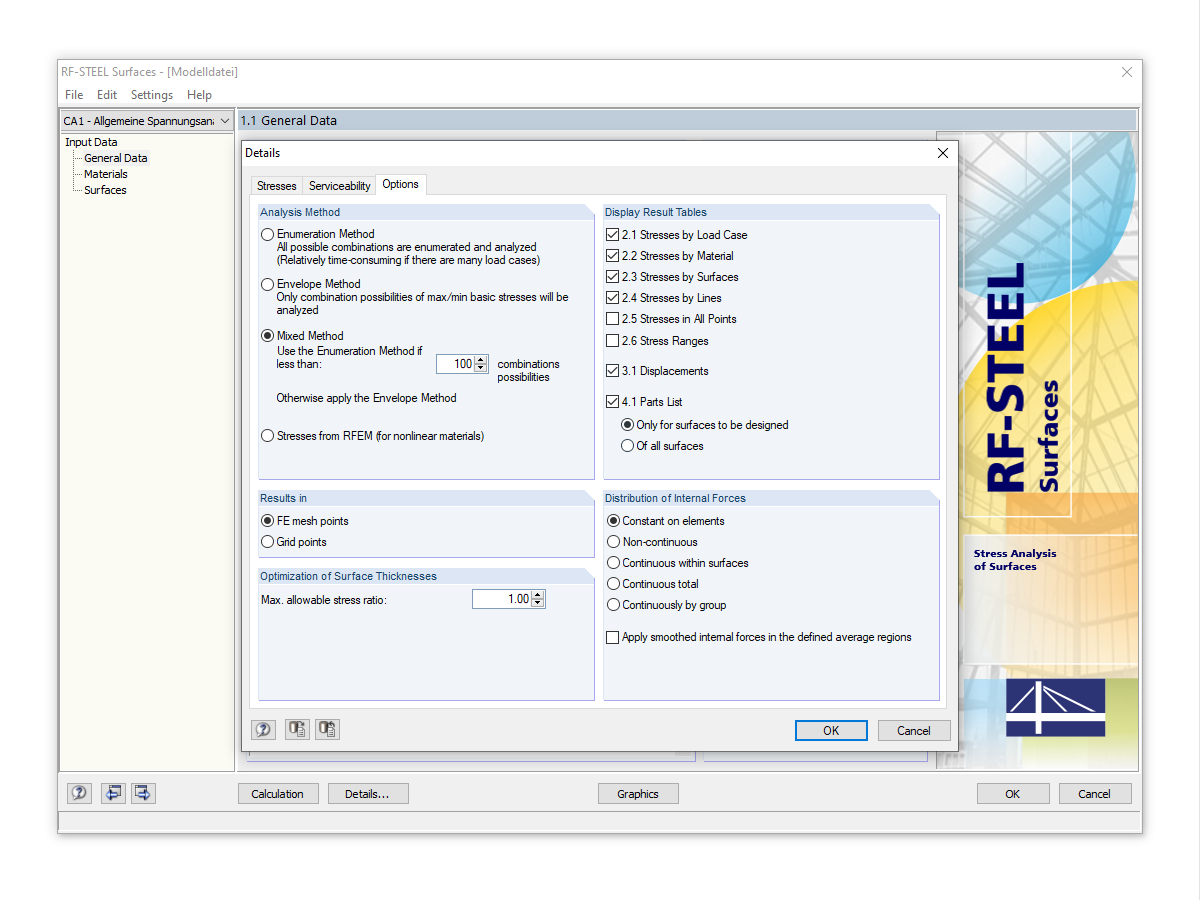This screenshot has width=1200, height=900.
Task: Edit the Max. allowable stress ratio field
Action: pos(500,598)
